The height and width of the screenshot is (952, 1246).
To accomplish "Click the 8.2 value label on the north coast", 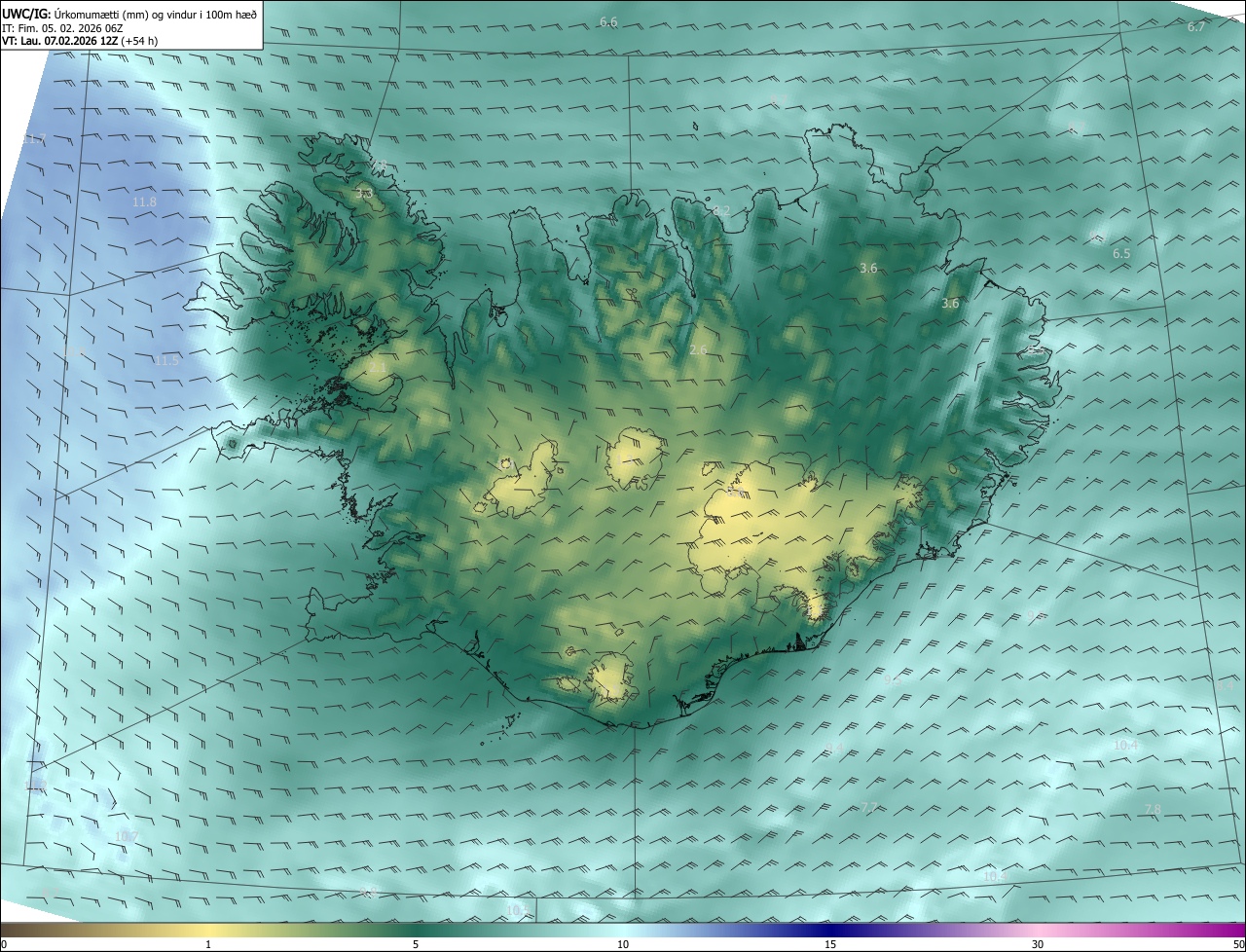I will pos(721,210).
